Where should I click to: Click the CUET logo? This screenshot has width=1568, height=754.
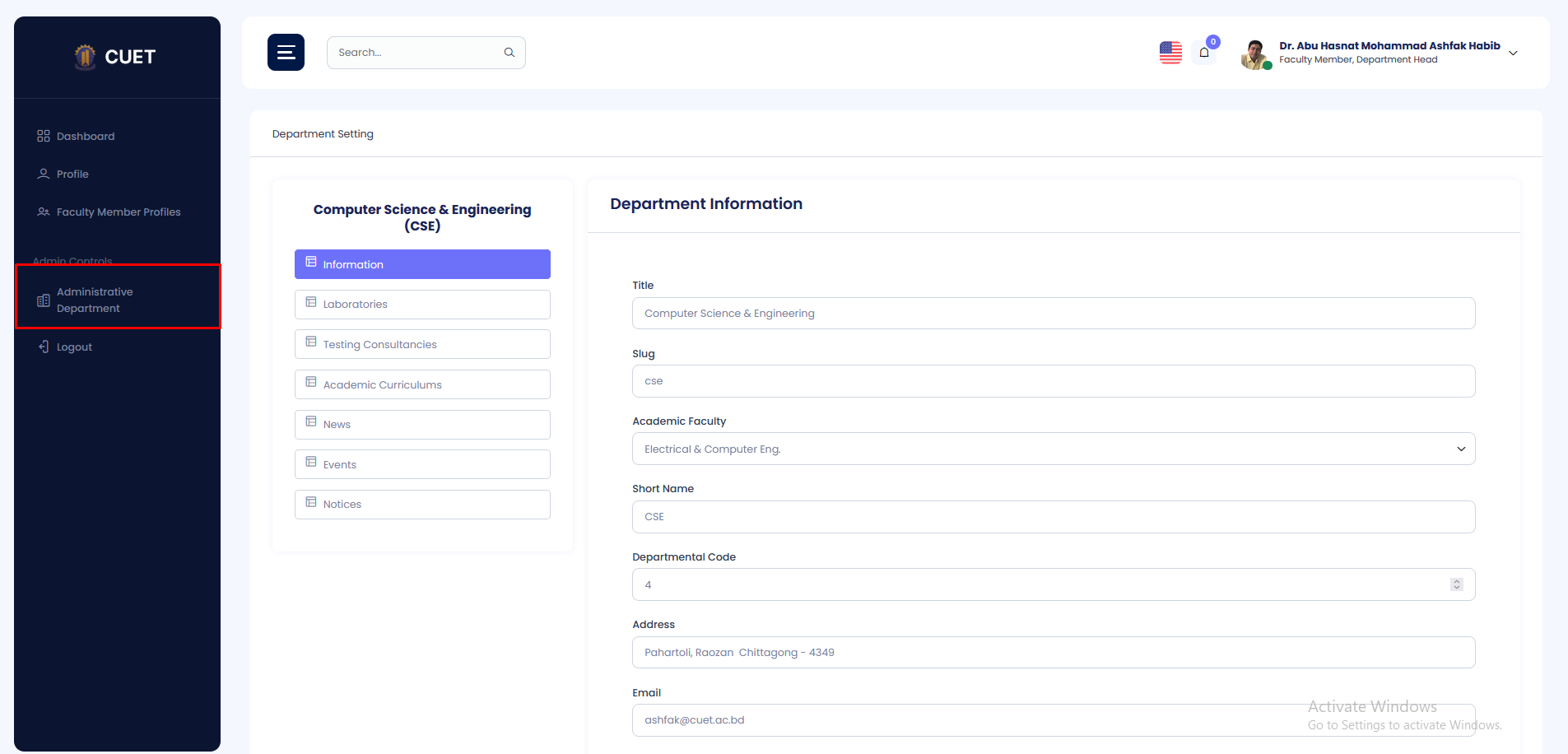[116, 57]
